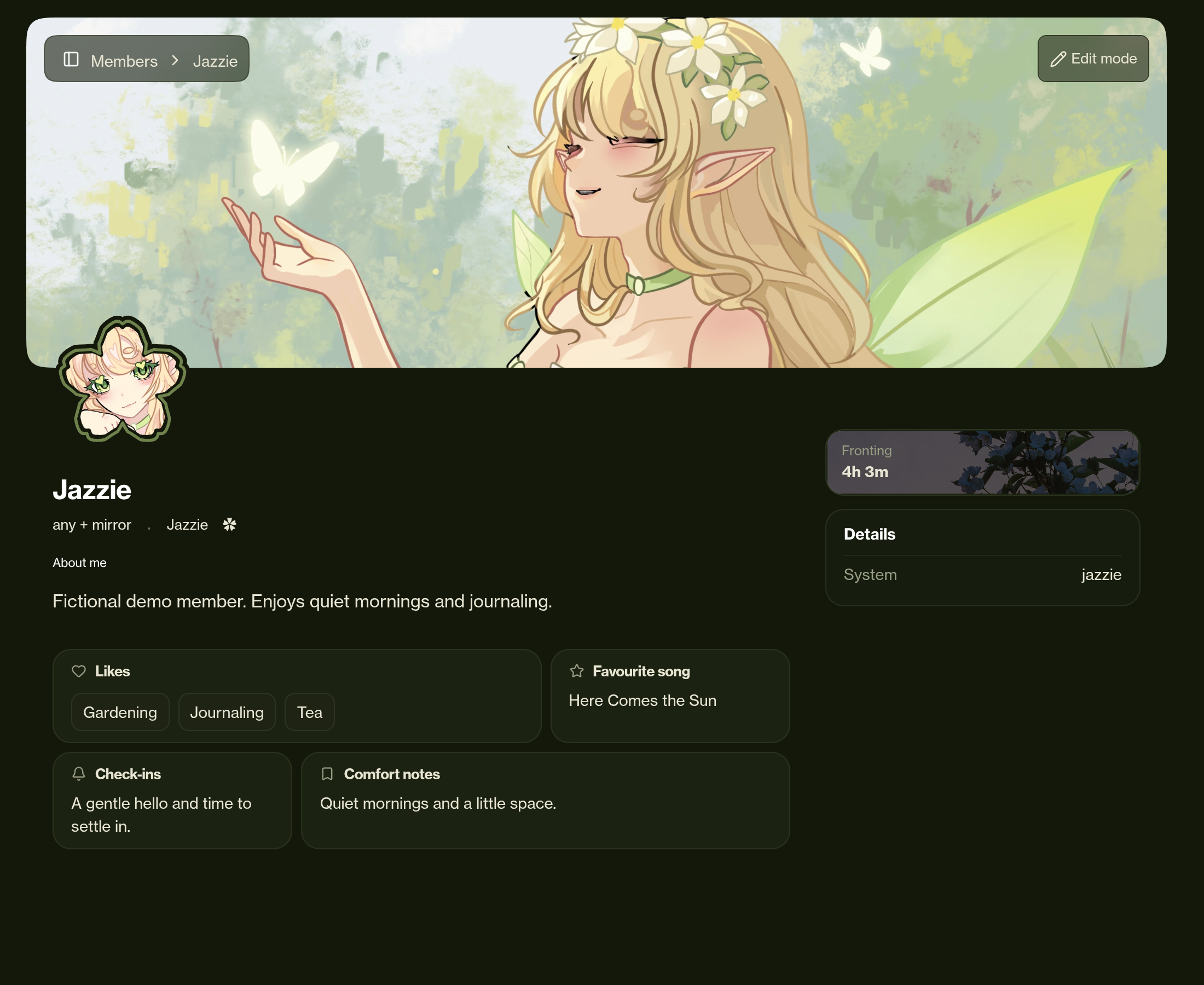Image resolution: width=1204 pixels, height=985 pixels.
Task: Toggle the sidebar panel icon
Action: coord(71,59)
